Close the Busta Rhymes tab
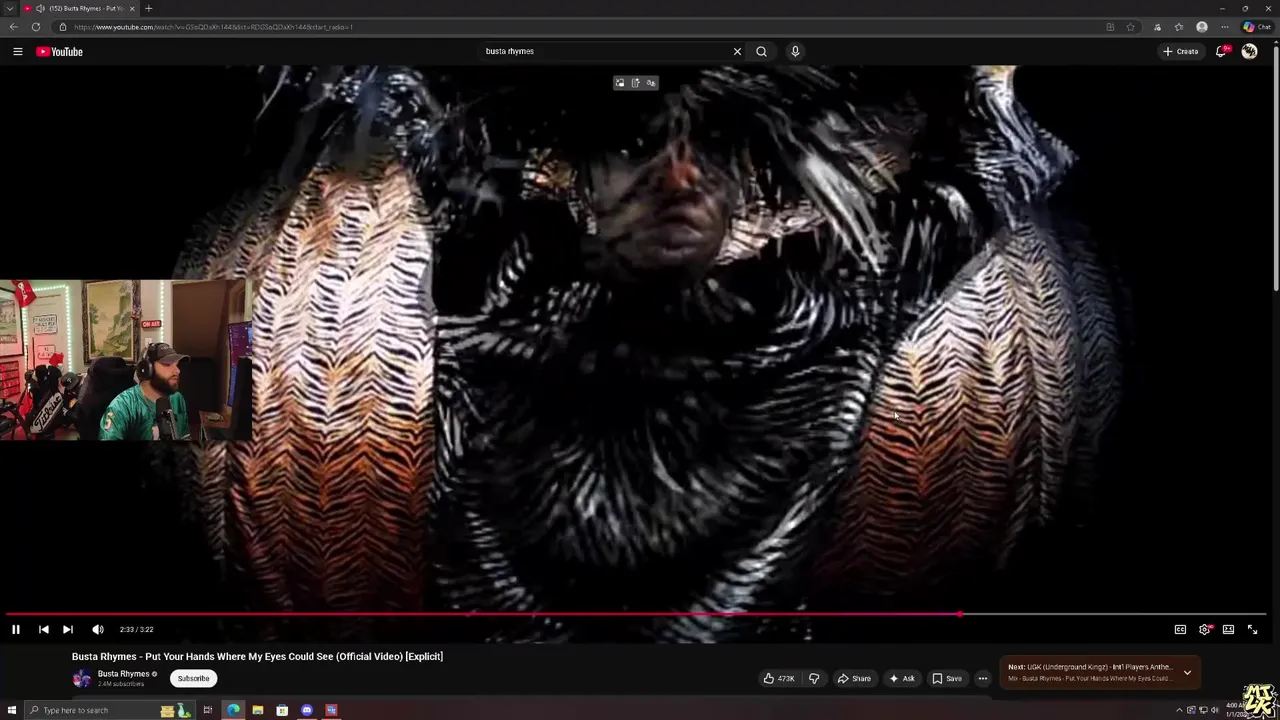 tap(132, 8)
